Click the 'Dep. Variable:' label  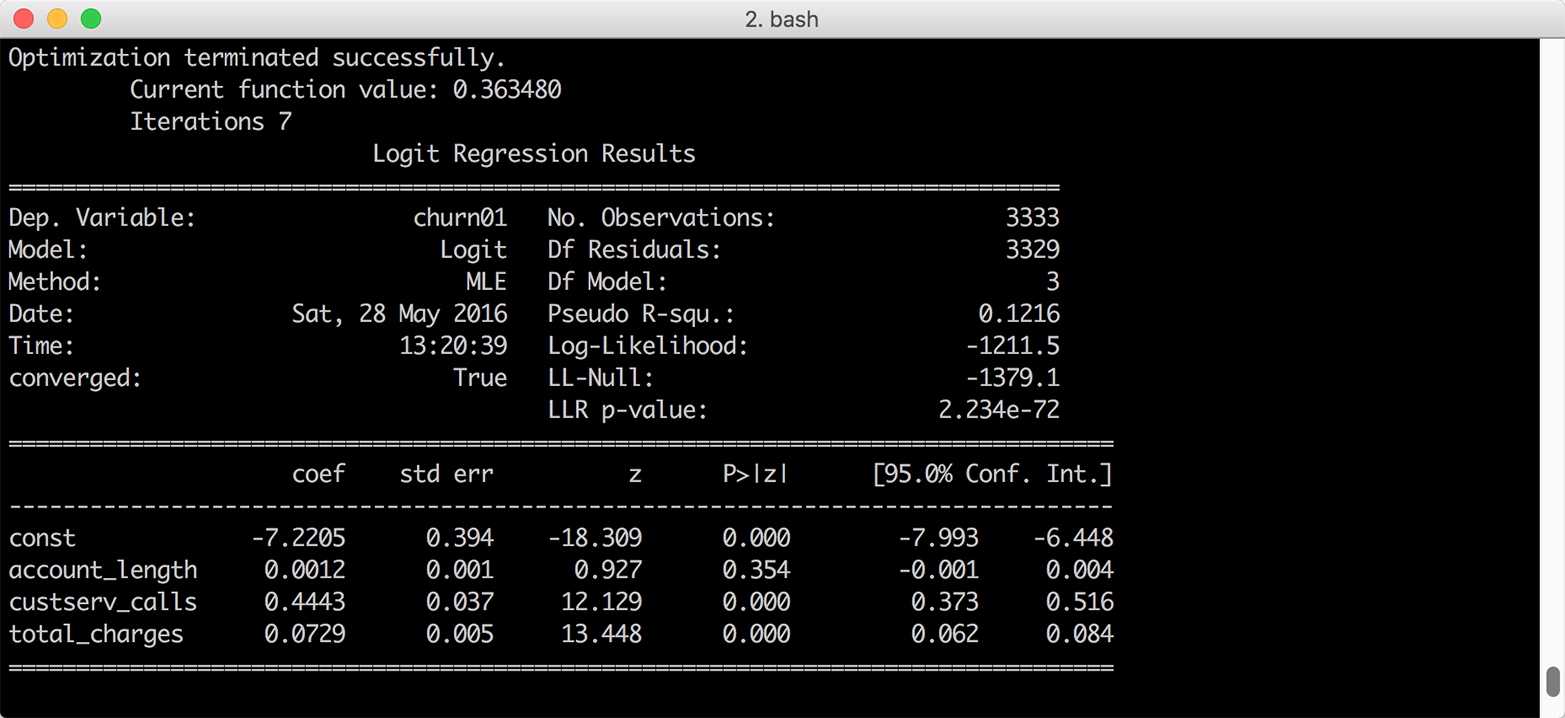pyautogui.click(x=103, y=217)
